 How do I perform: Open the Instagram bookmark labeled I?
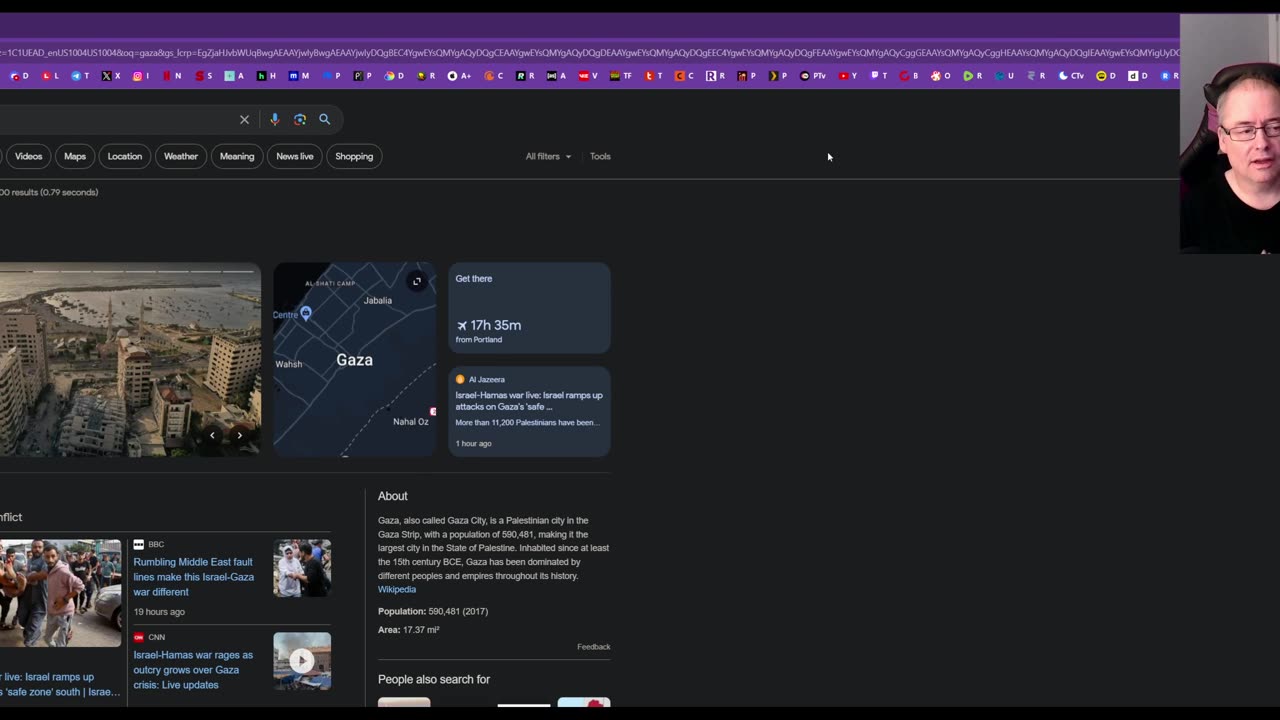coord(142,76)
